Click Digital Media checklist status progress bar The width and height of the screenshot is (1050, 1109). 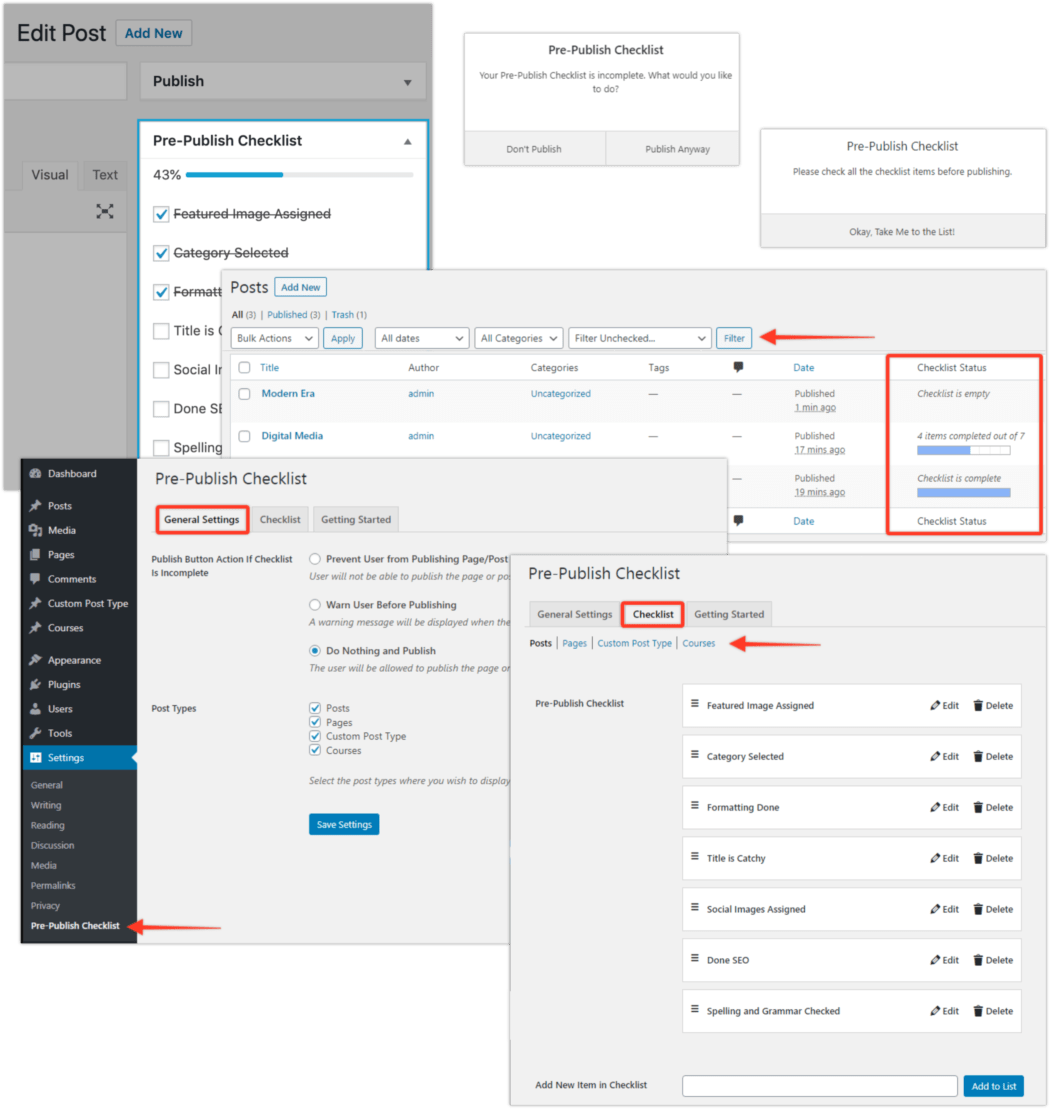tap(963, 451)
